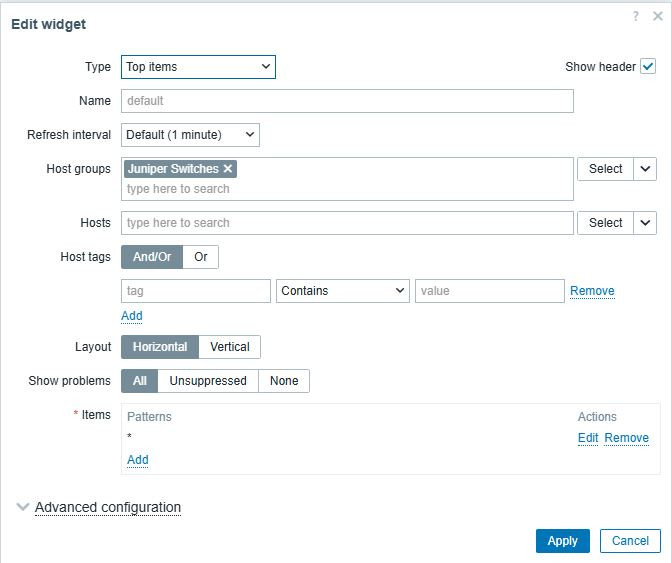Click the help question mark icon
This screenshot has width=672, height=563.
click(x=636, y=17)
